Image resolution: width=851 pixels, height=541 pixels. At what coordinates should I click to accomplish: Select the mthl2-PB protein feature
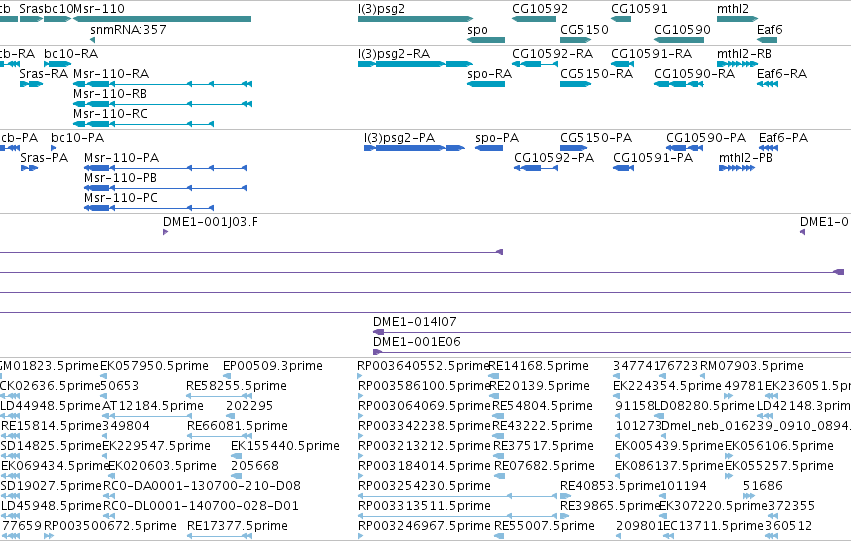737,168
